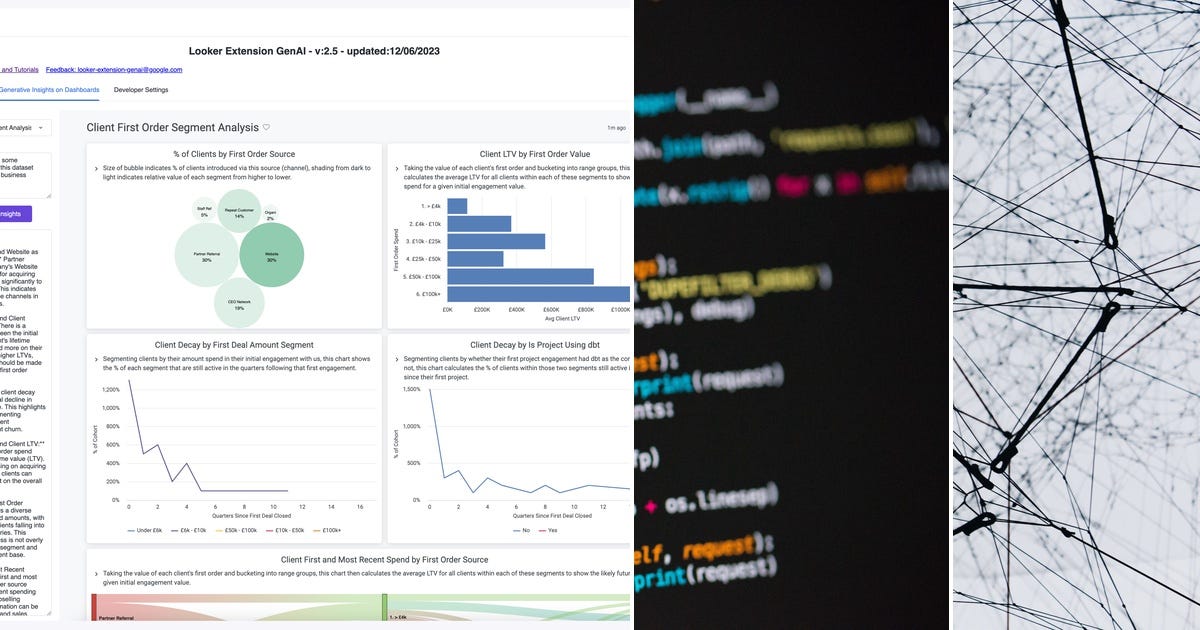Viewport: 1200px width, 630px height.
Task: Switch to the Developer Settings tab
Action: [140, 89]
